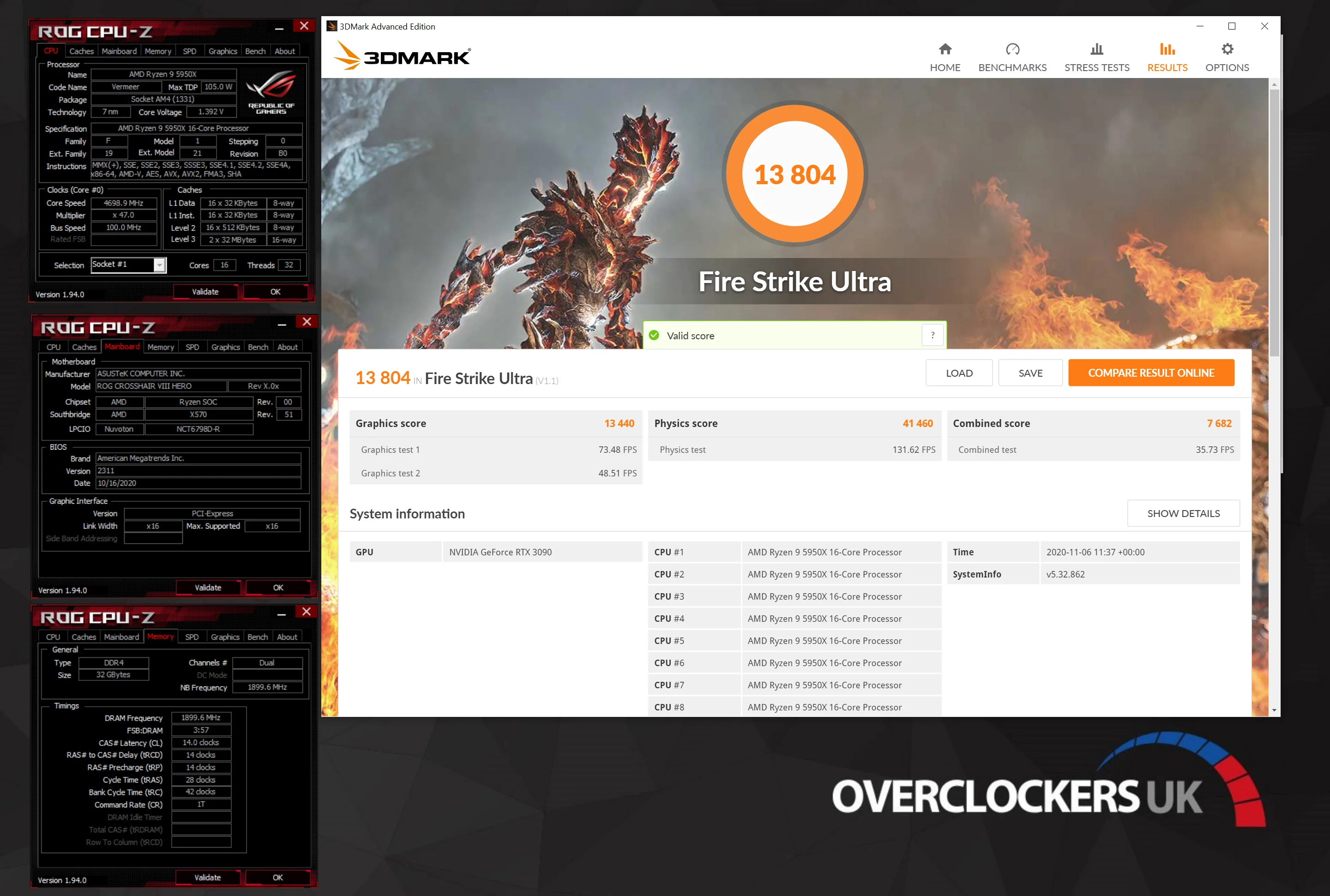Close the top CPU-Z window
This screenshot has height=896, width=1330.
(304, 26)
